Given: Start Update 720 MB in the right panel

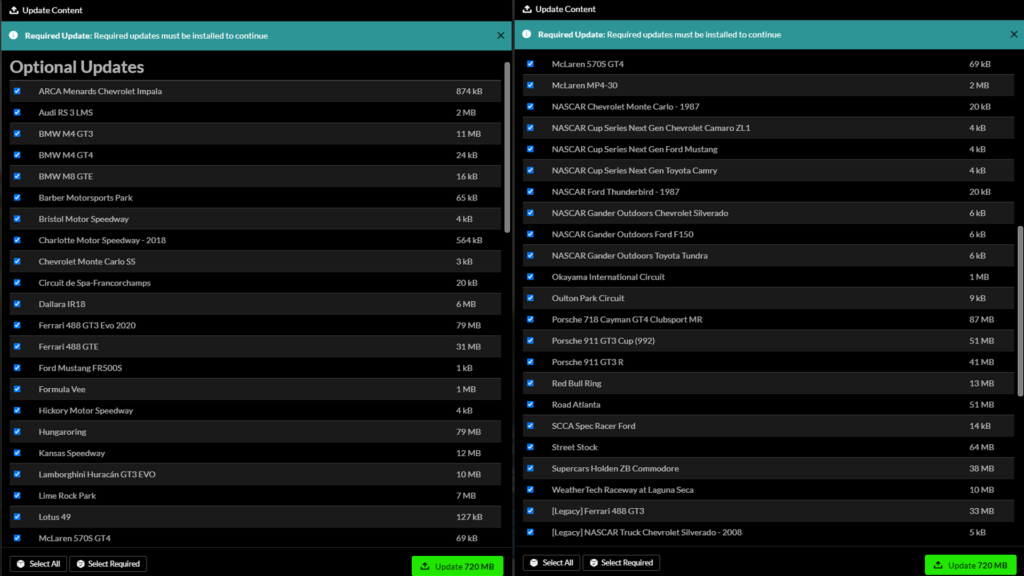Looking at the screenshot, I should click(x=970, y=565).
